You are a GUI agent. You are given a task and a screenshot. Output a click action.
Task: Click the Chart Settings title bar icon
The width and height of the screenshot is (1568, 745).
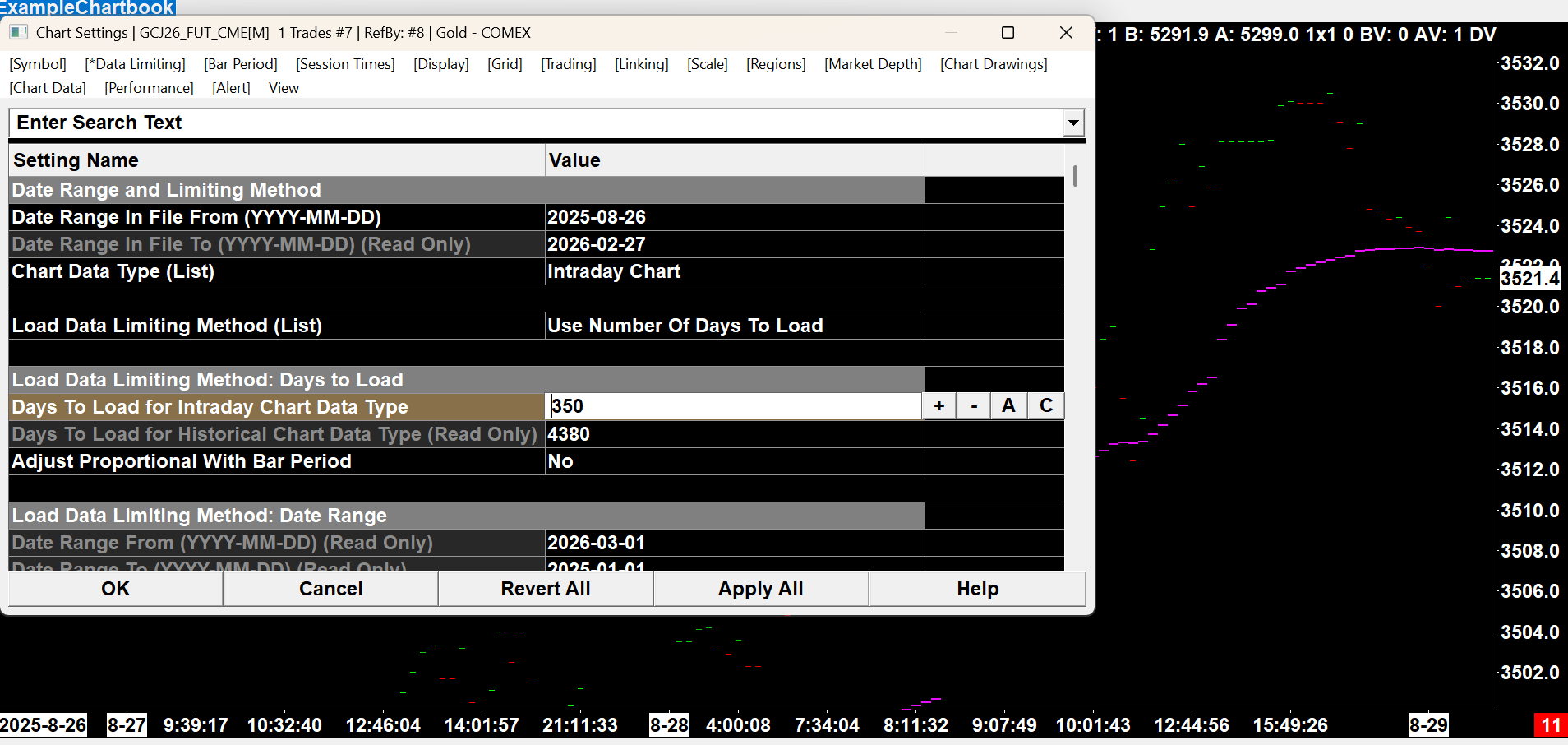(18, 33)
